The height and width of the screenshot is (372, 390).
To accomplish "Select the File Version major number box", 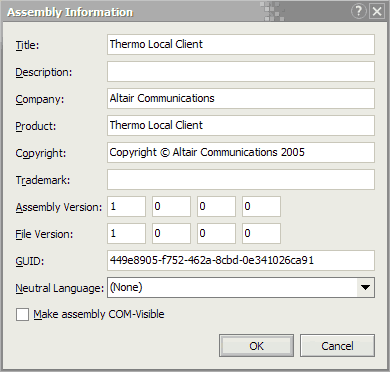I will click(126, 234).
